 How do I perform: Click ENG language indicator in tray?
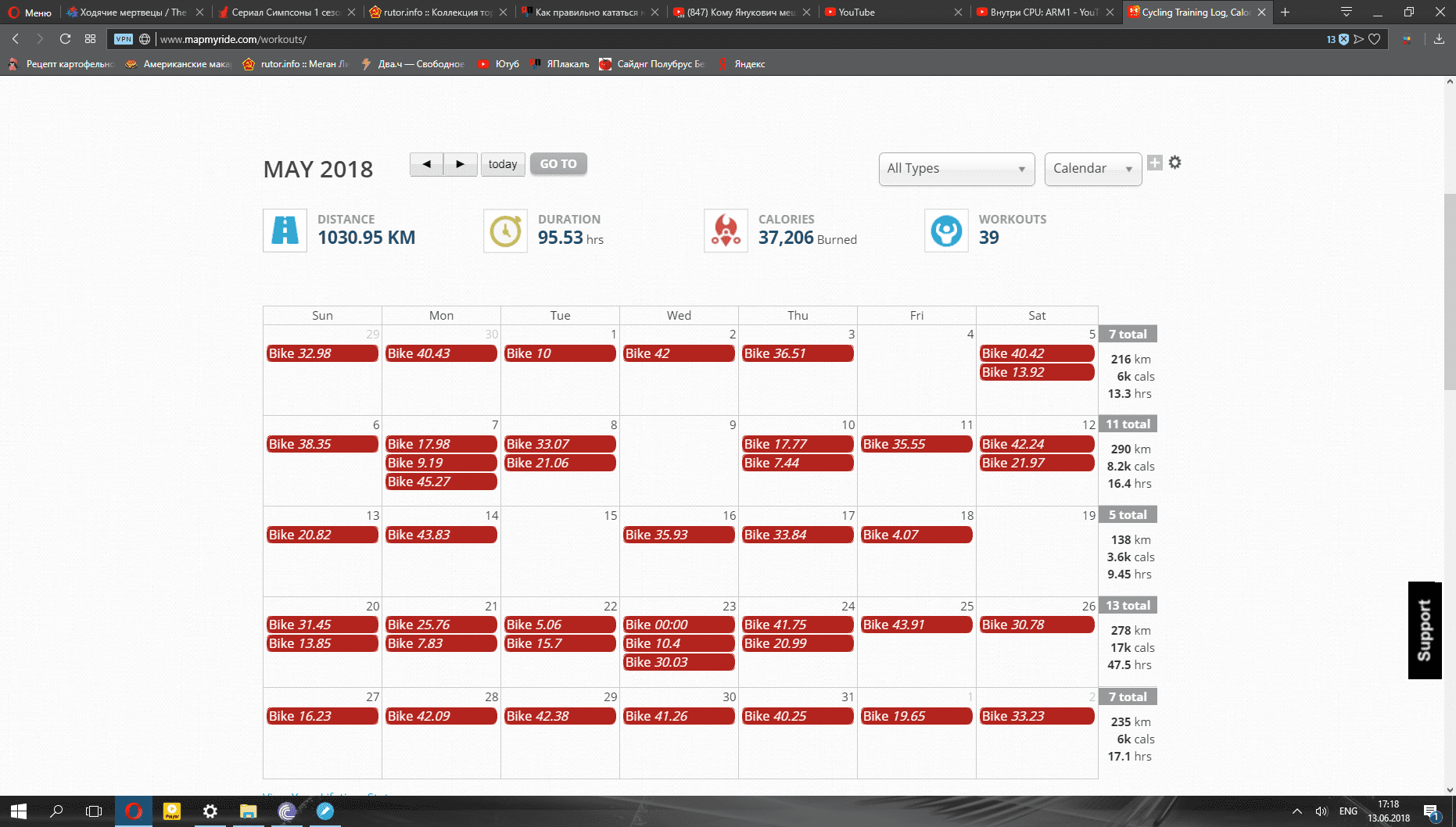point(1349,811)
